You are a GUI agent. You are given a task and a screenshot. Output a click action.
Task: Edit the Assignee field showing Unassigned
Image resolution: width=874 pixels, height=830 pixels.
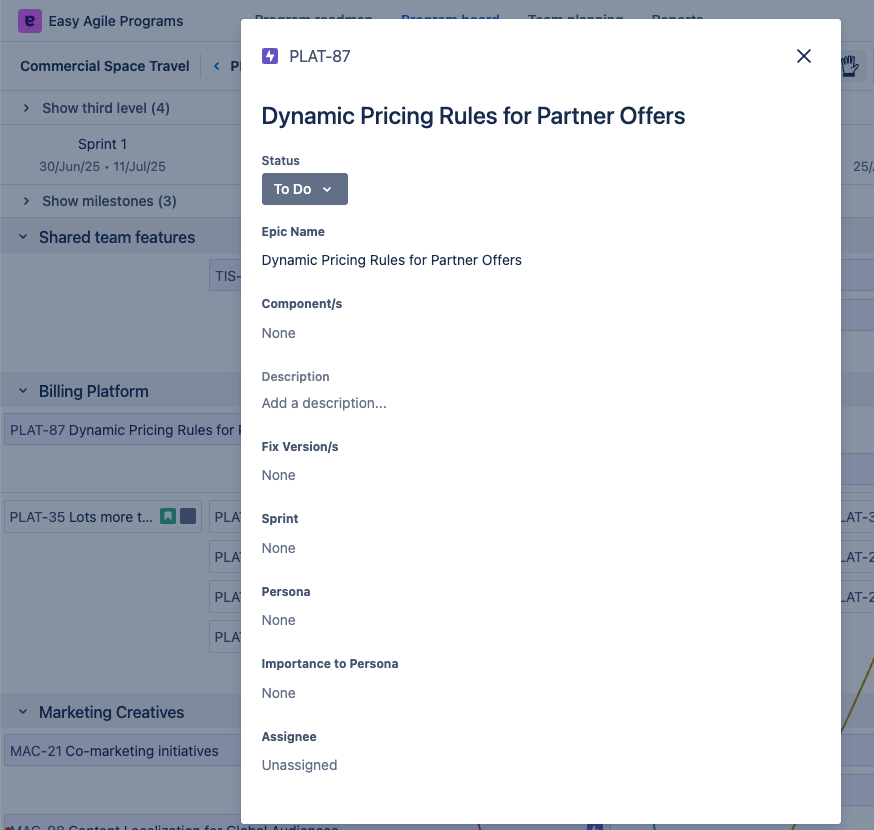tap(299, 765)
